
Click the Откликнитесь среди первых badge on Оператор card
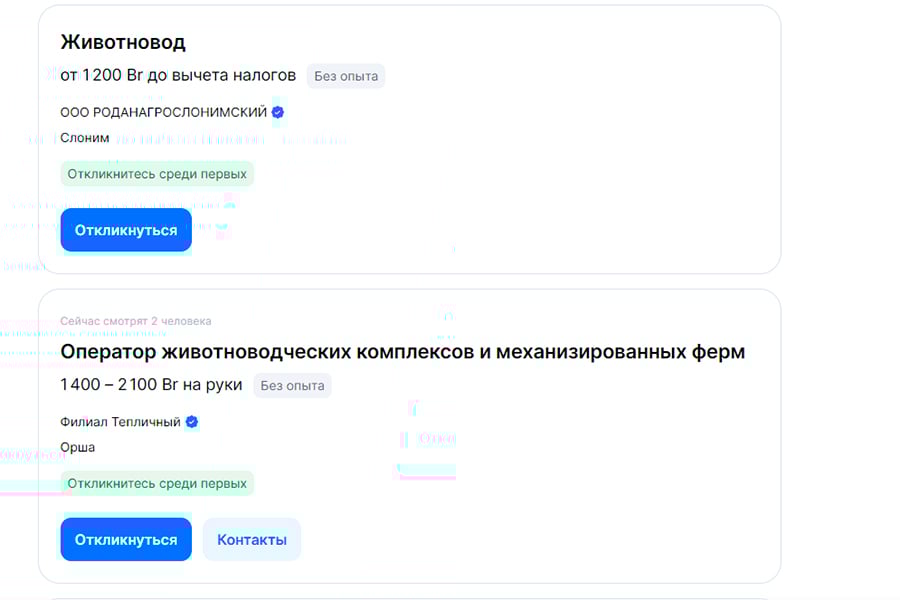pyautogui.click(x=156, y=483)
